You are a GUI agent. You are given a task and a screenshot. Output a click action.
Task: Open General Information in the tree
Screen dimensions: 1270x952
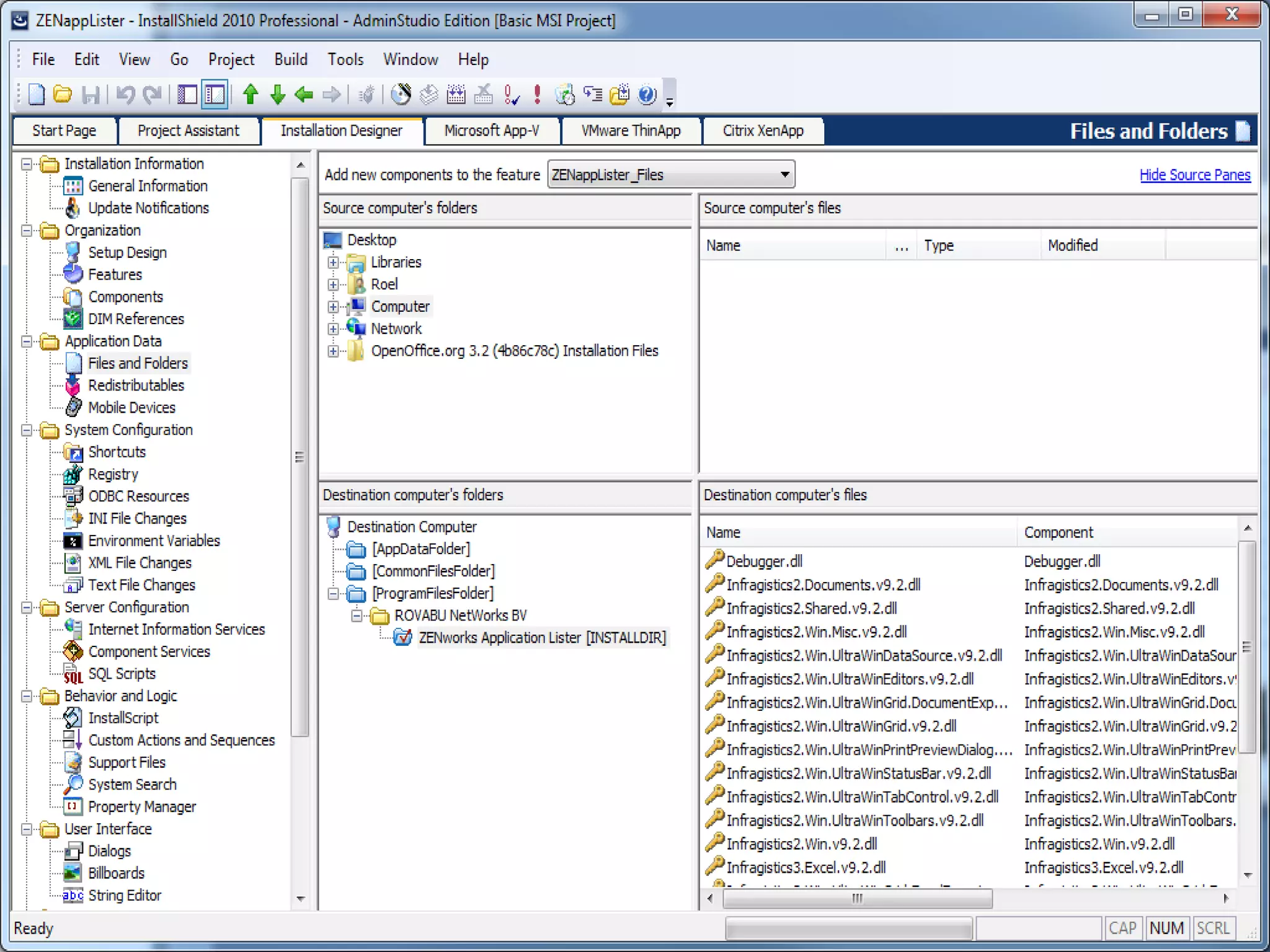[148, 186]
